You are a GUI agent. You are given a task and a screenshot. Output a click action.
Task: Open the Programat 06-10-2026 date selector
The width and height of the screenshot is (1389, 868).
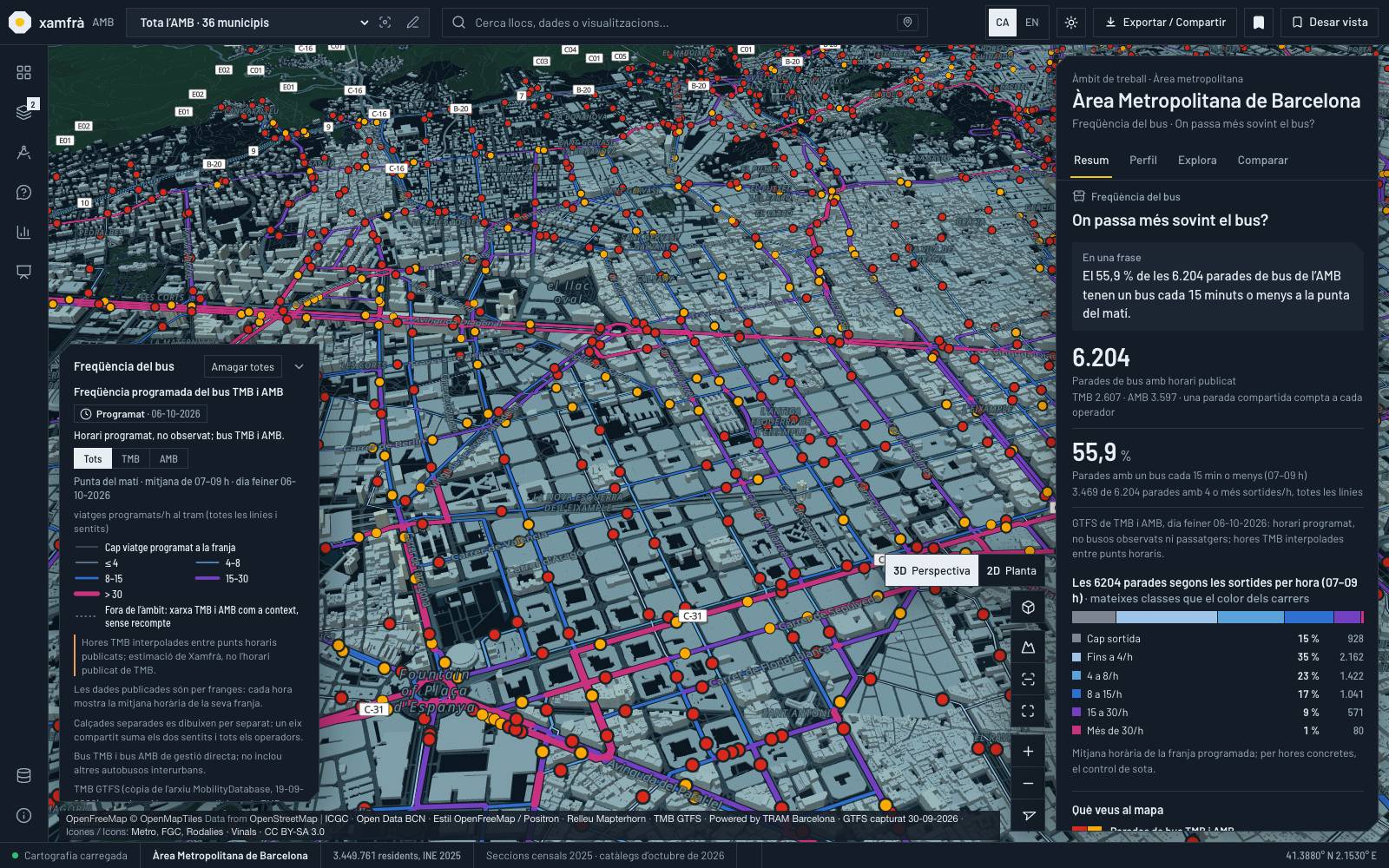click(x=140, y=414)
